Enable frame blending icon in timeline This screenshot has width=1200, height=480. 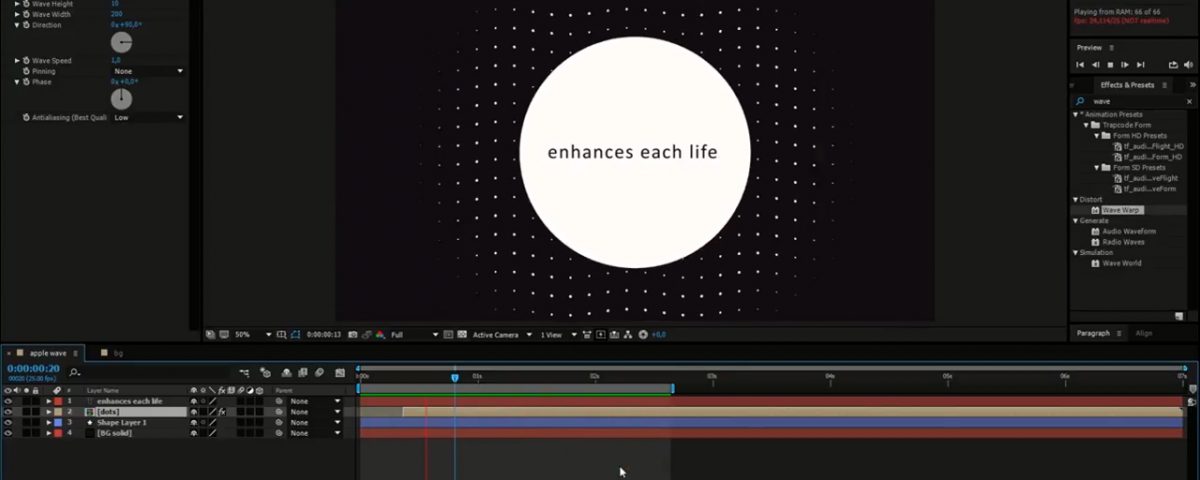point(303,372)
